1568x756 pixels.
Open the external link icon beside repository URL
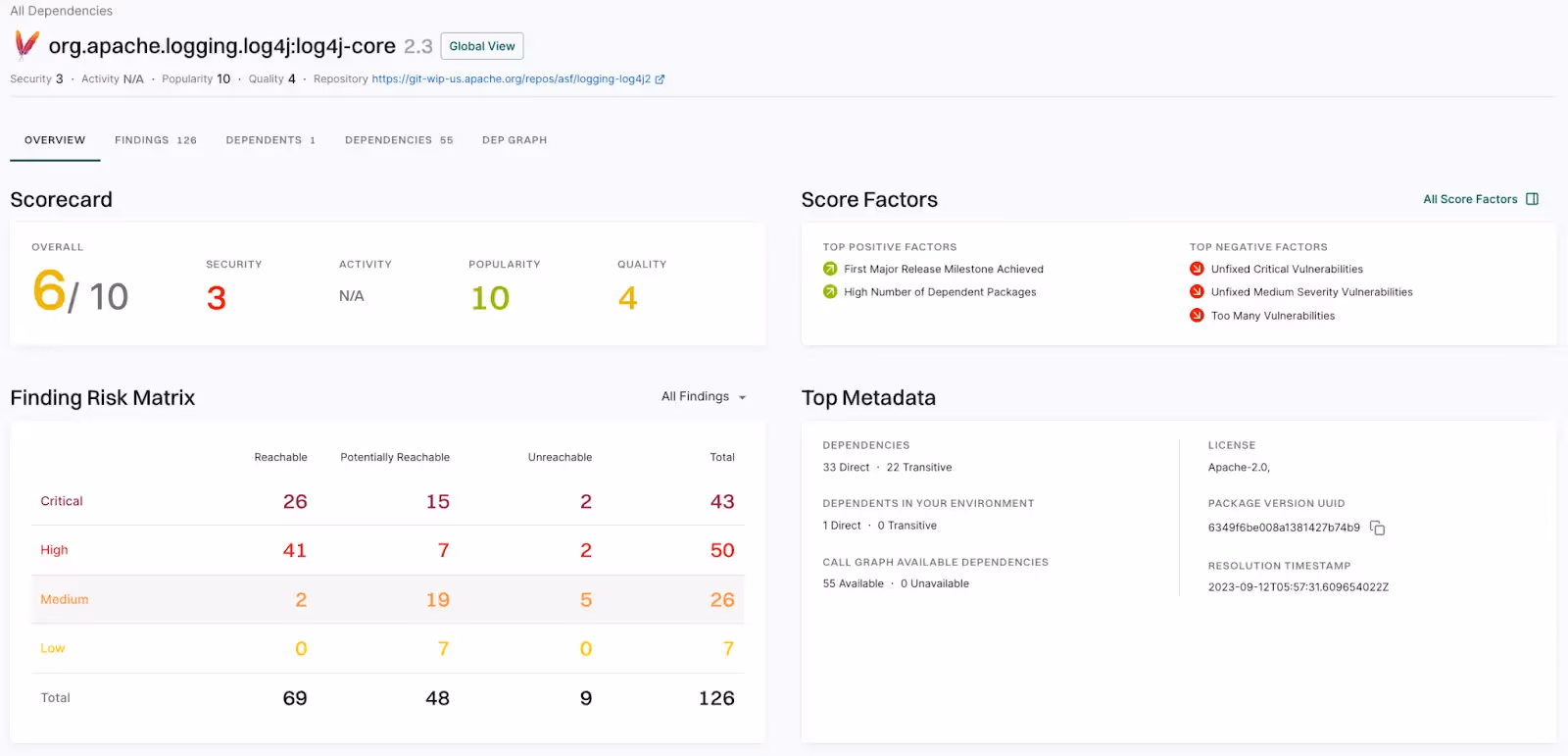coord(660,79)
